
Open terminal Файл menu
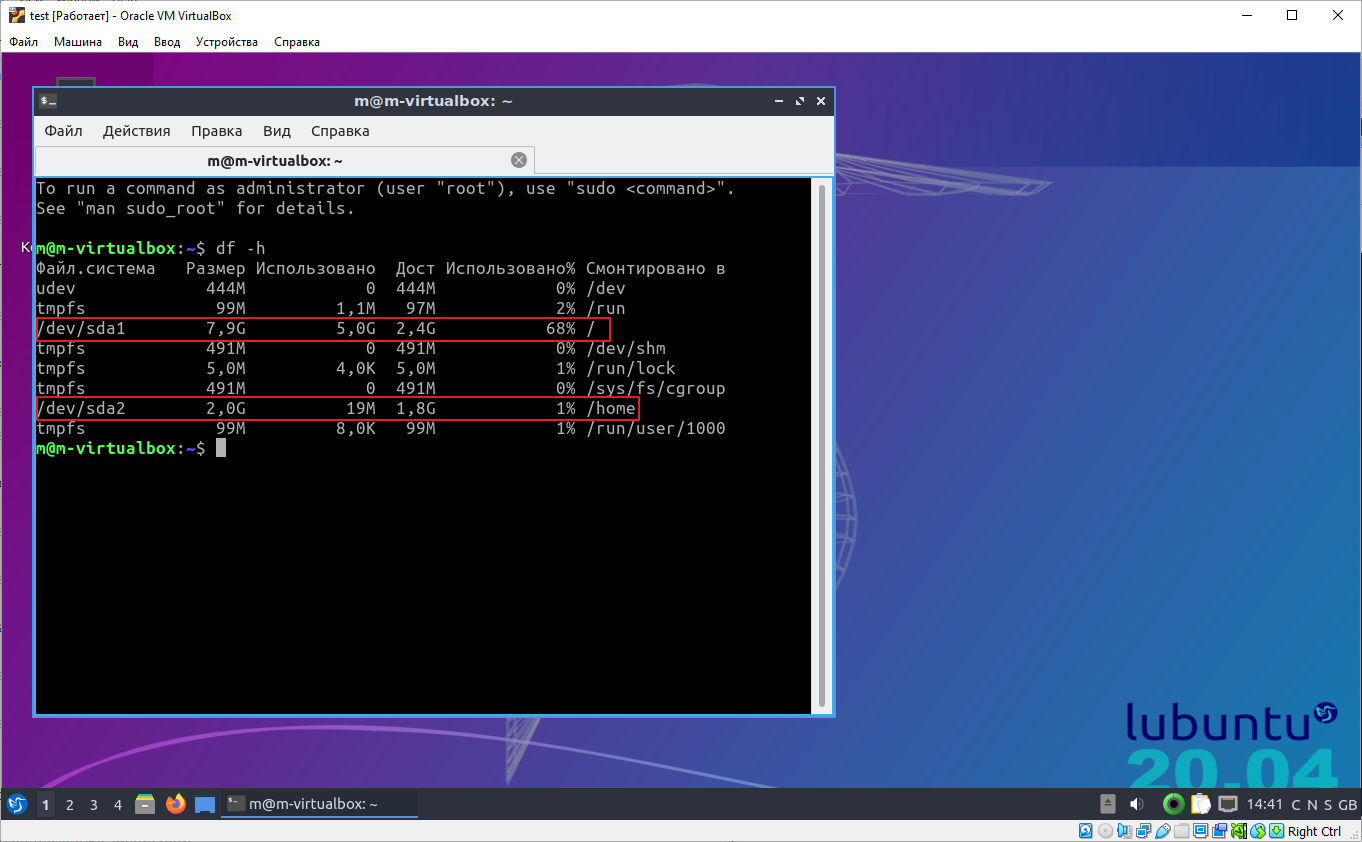tap(63, 131)
